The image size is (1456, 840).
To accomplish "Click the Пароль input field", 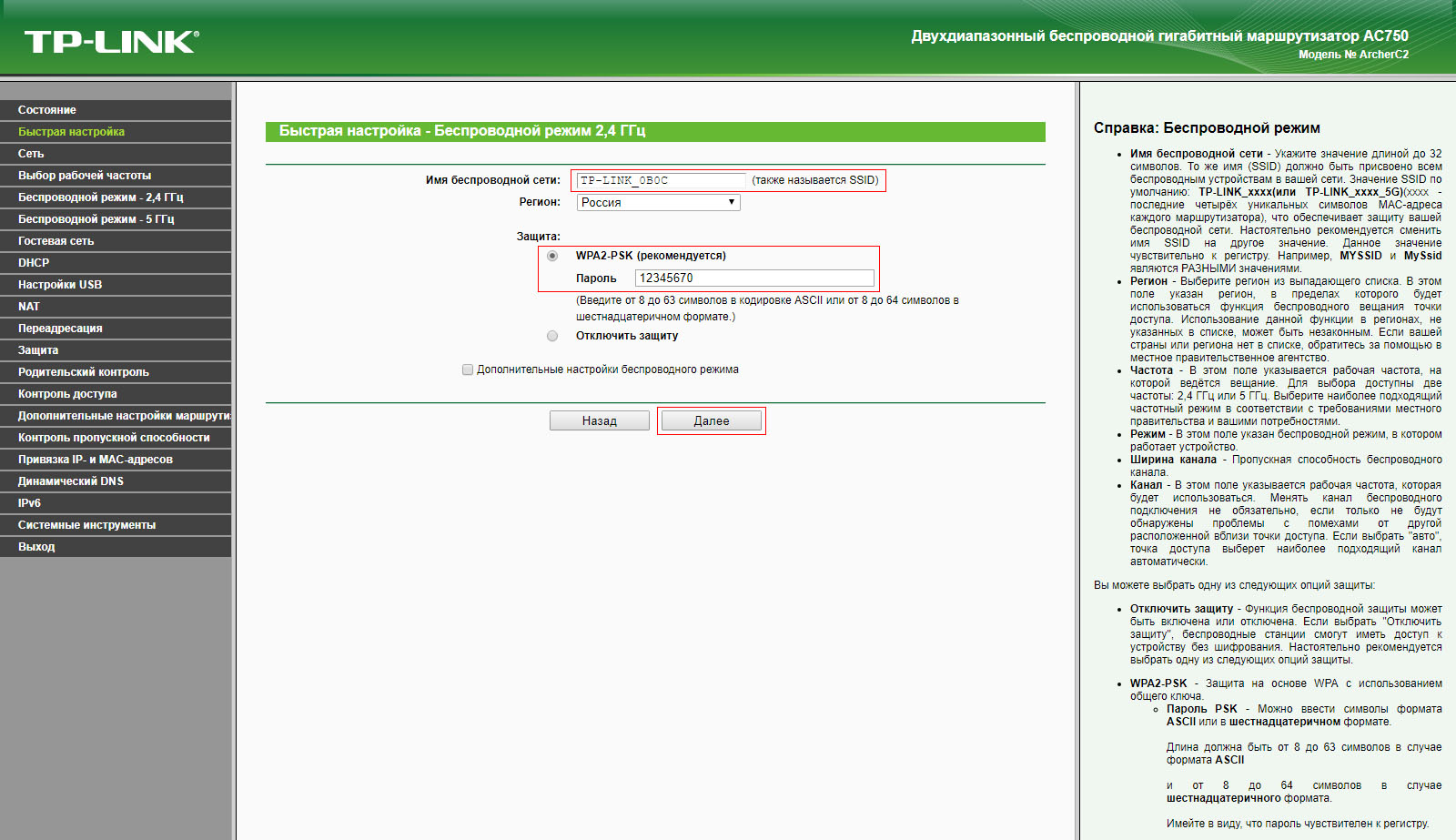I will pos(754,278).
